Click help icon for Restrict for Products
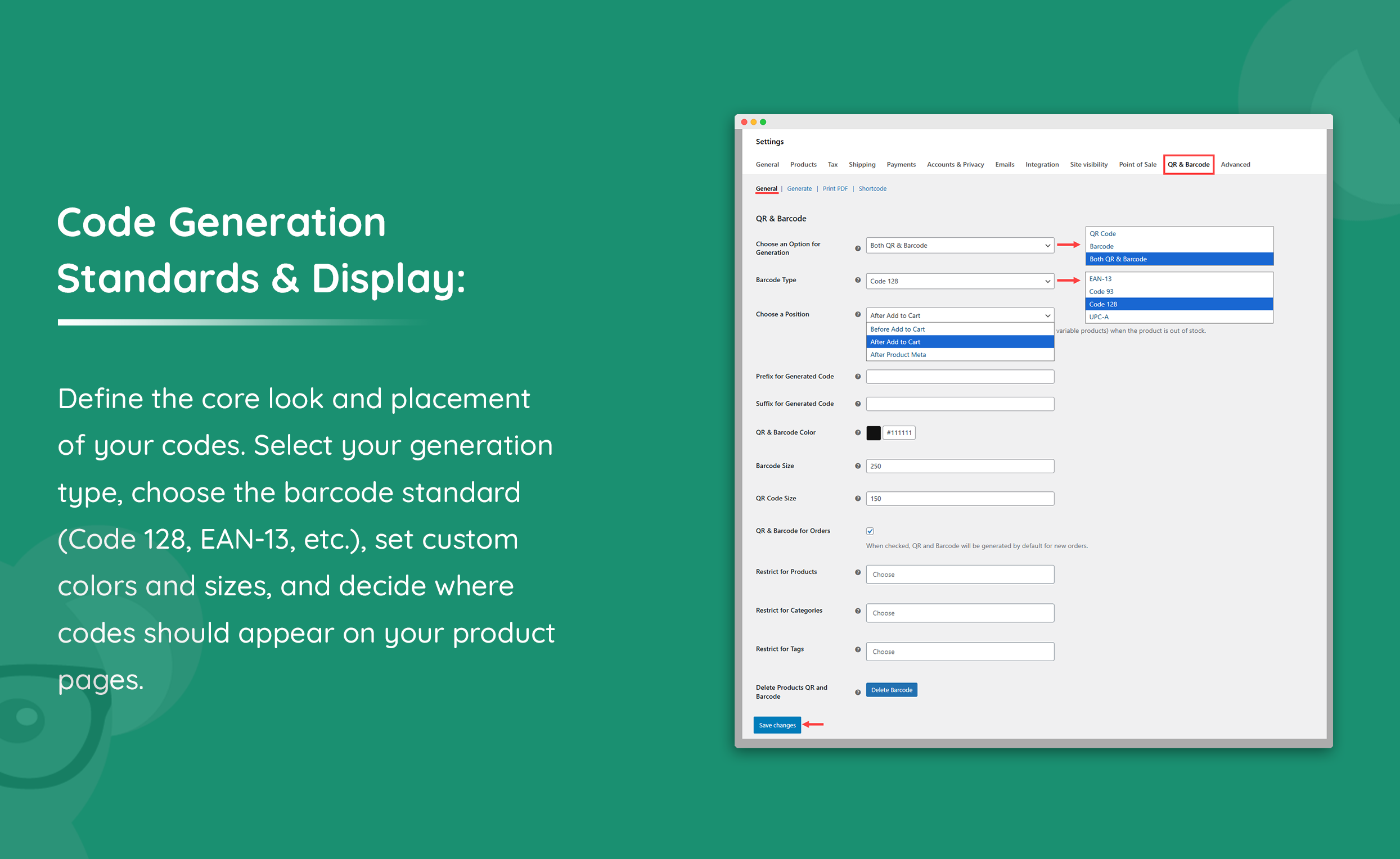 pyautogui.click(x=857, y=573)
